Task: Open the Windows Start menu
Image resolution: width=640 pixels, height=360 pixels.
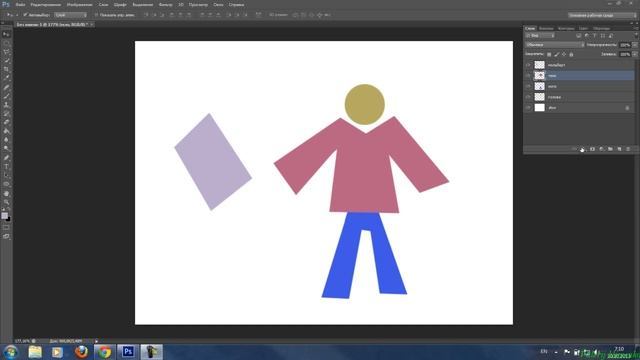Action: click(10, 352)
